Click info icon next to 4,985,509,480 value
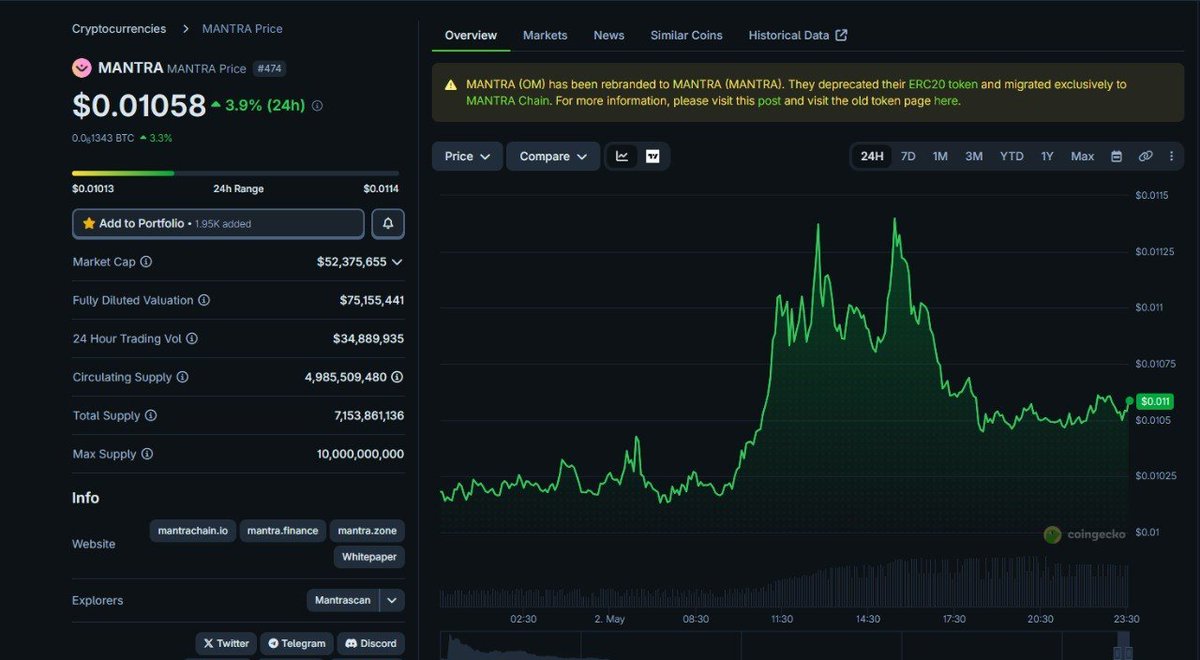This screenshot has width=1200, height=660. click(x=397, y=377)
